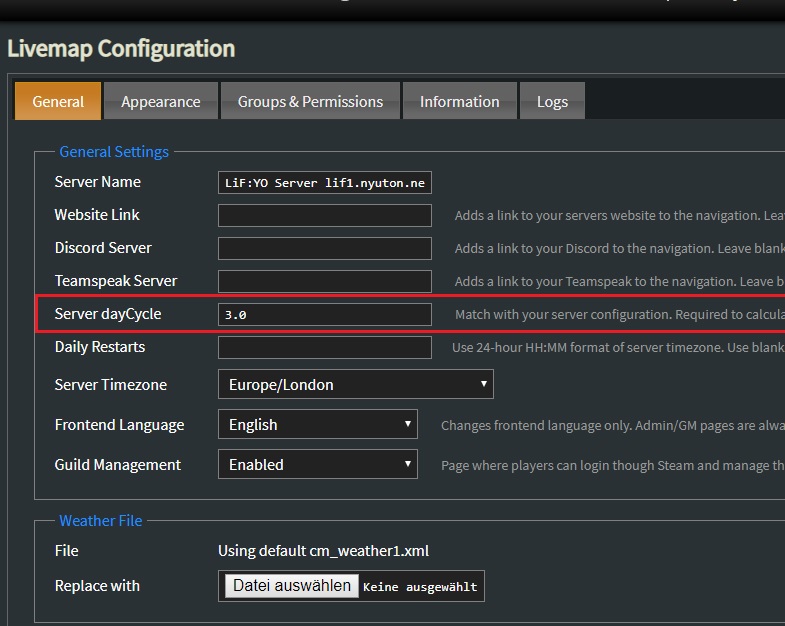Open the Appearance tab
Viewport: 785px width, 626px height.
[160, 101]
